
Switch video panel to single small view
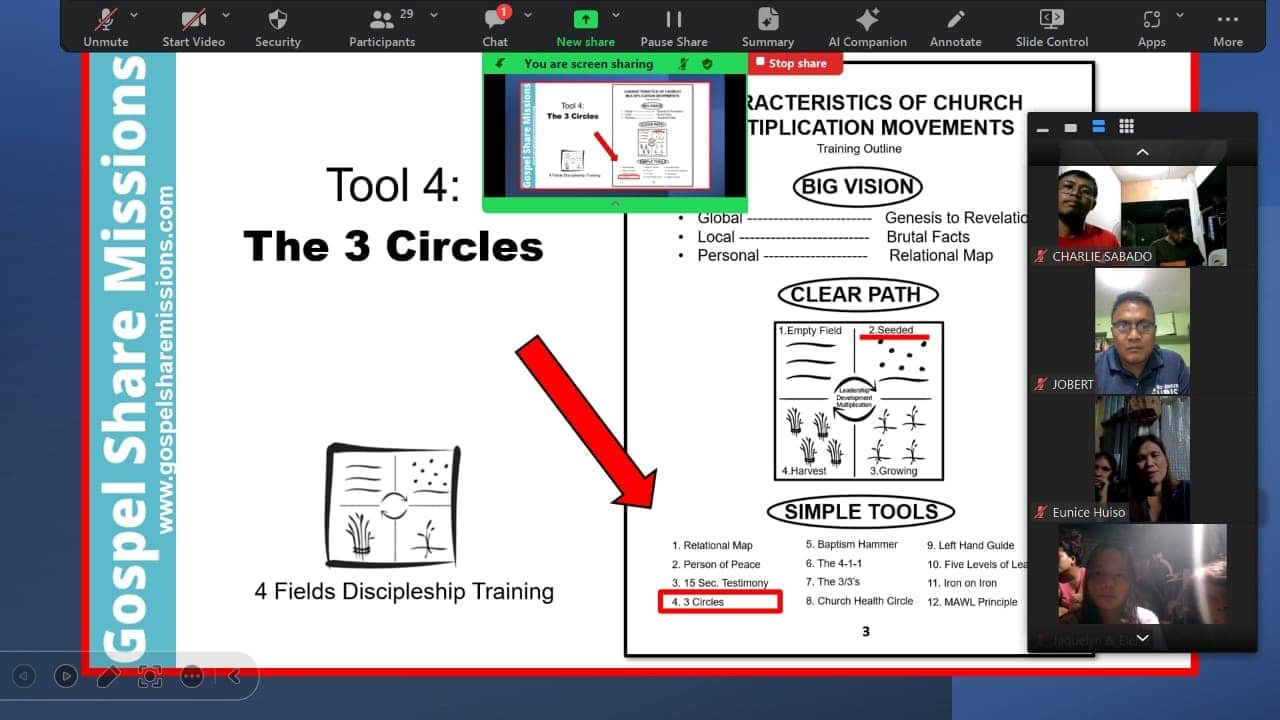(x=1070, y=127)
